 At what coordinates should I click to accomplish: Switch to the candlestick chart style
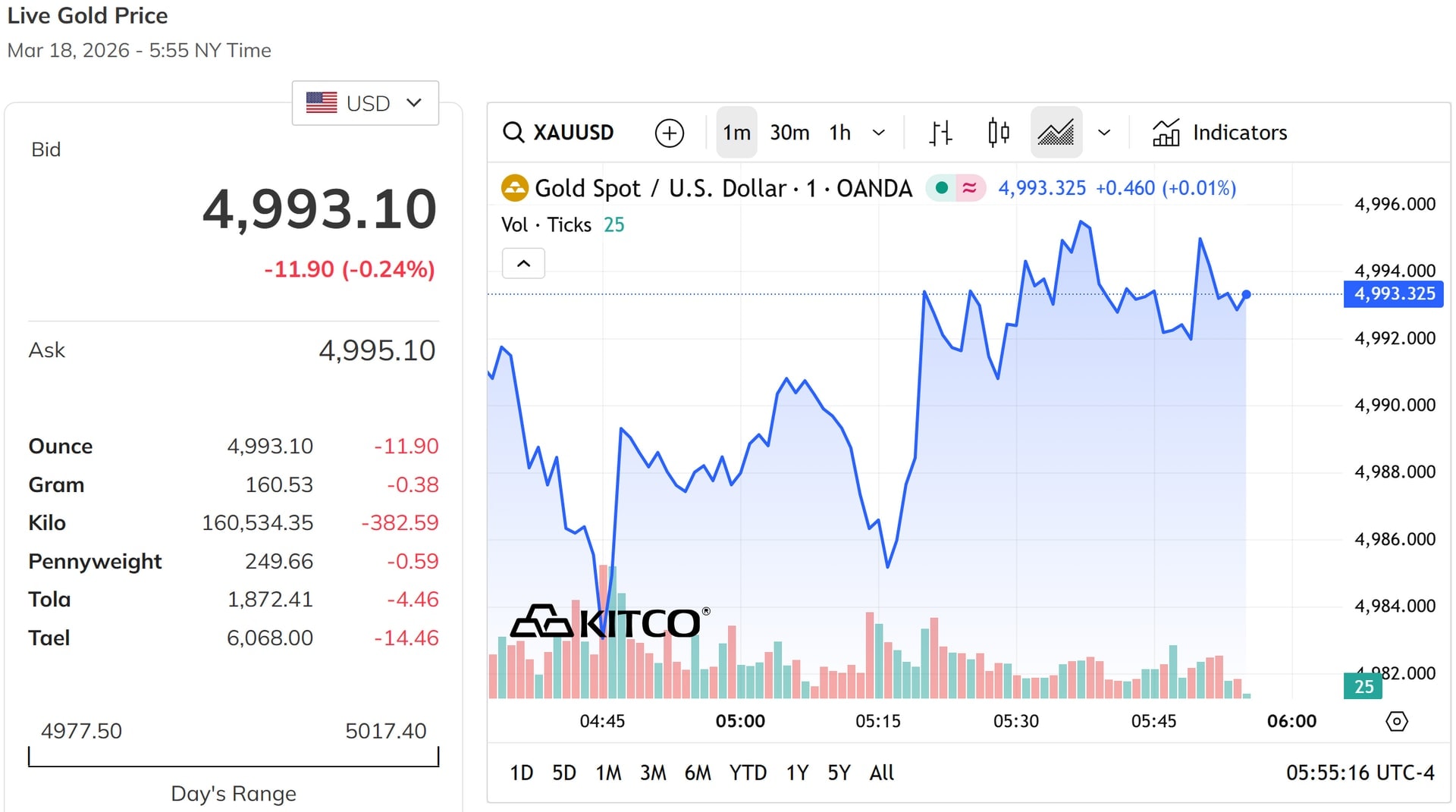[999, 133]
